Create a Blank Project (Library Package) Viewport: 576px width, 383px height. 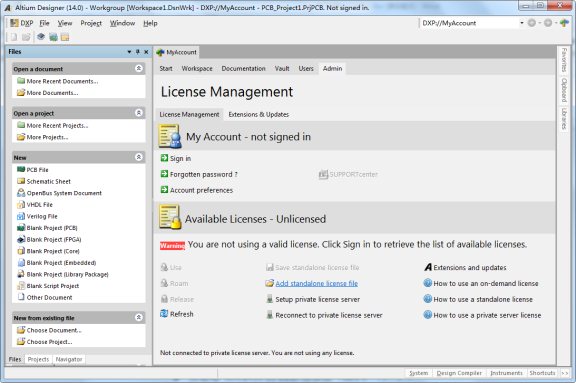63,274
